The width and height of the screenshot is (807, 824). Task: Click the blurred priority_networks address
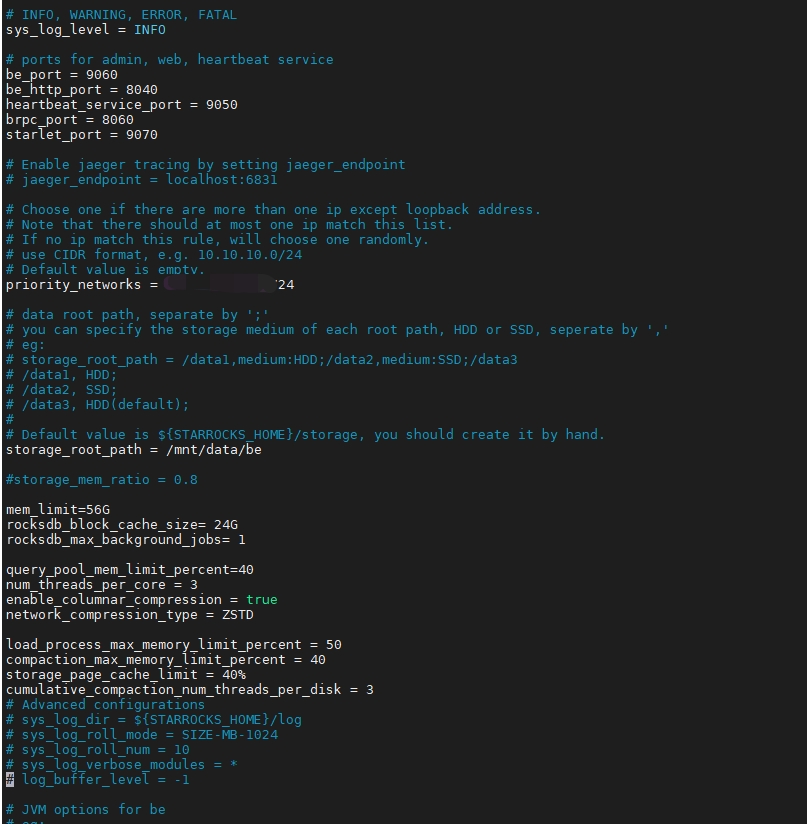(220, 284)
